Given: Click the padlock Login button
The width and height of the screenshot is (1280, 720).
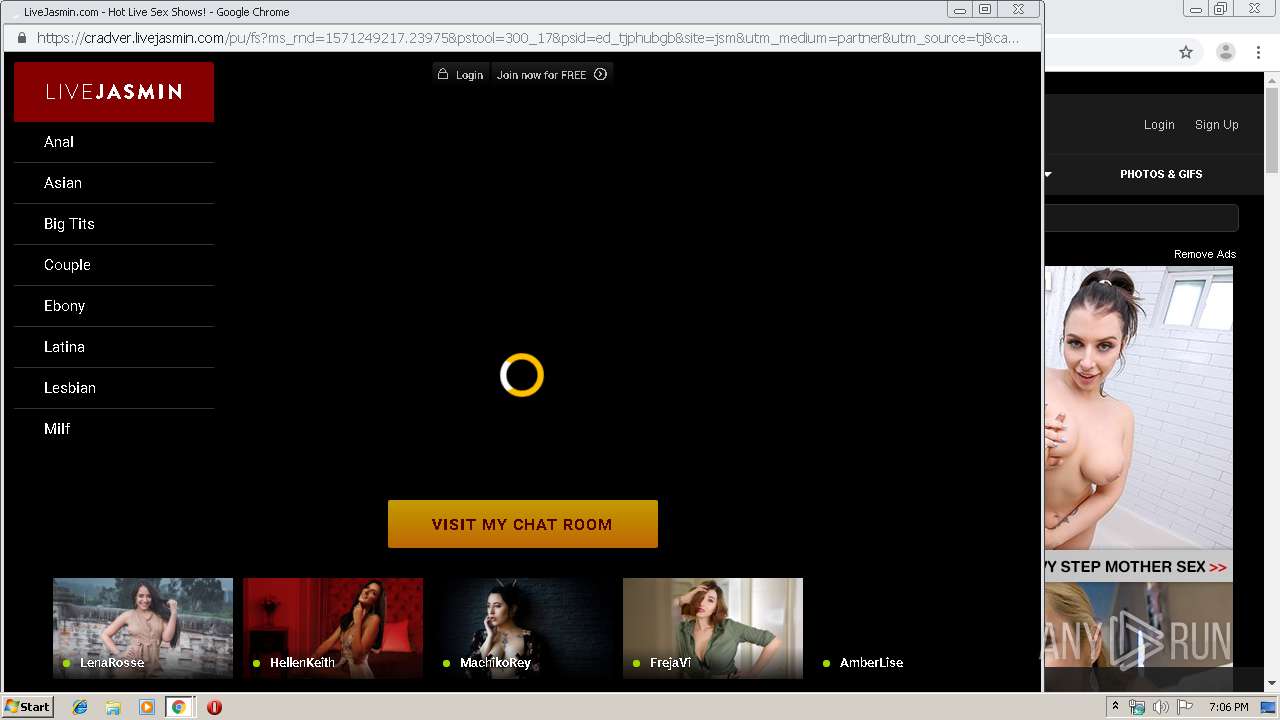Looking at the screenshot, I should coord(460,75).
